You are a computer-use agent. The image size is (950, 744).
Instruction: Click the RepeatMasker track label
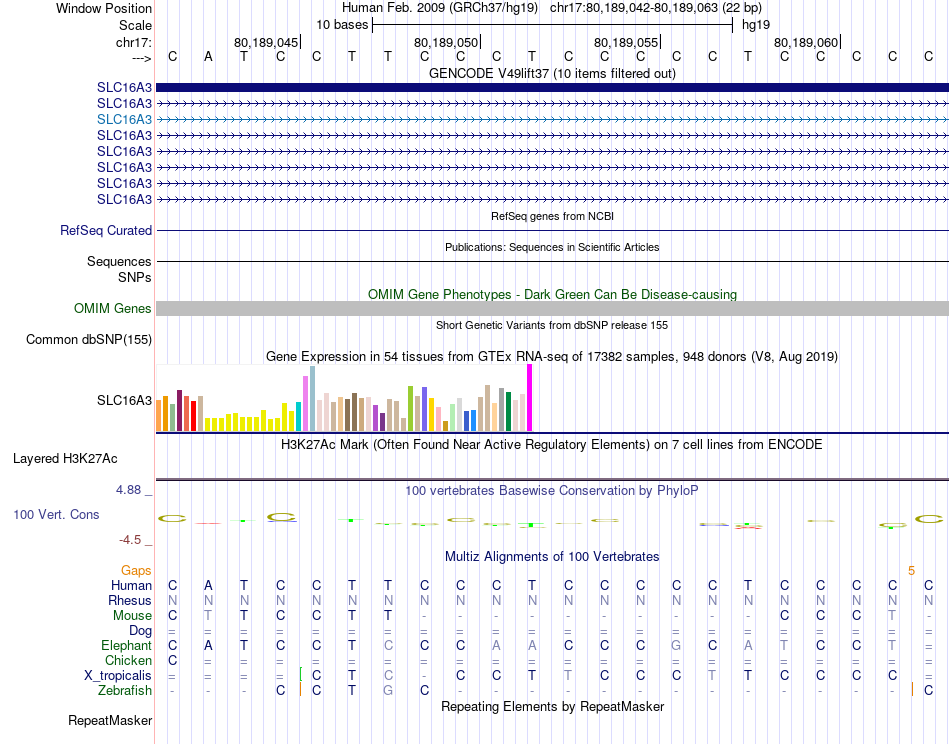coord(110,720)
